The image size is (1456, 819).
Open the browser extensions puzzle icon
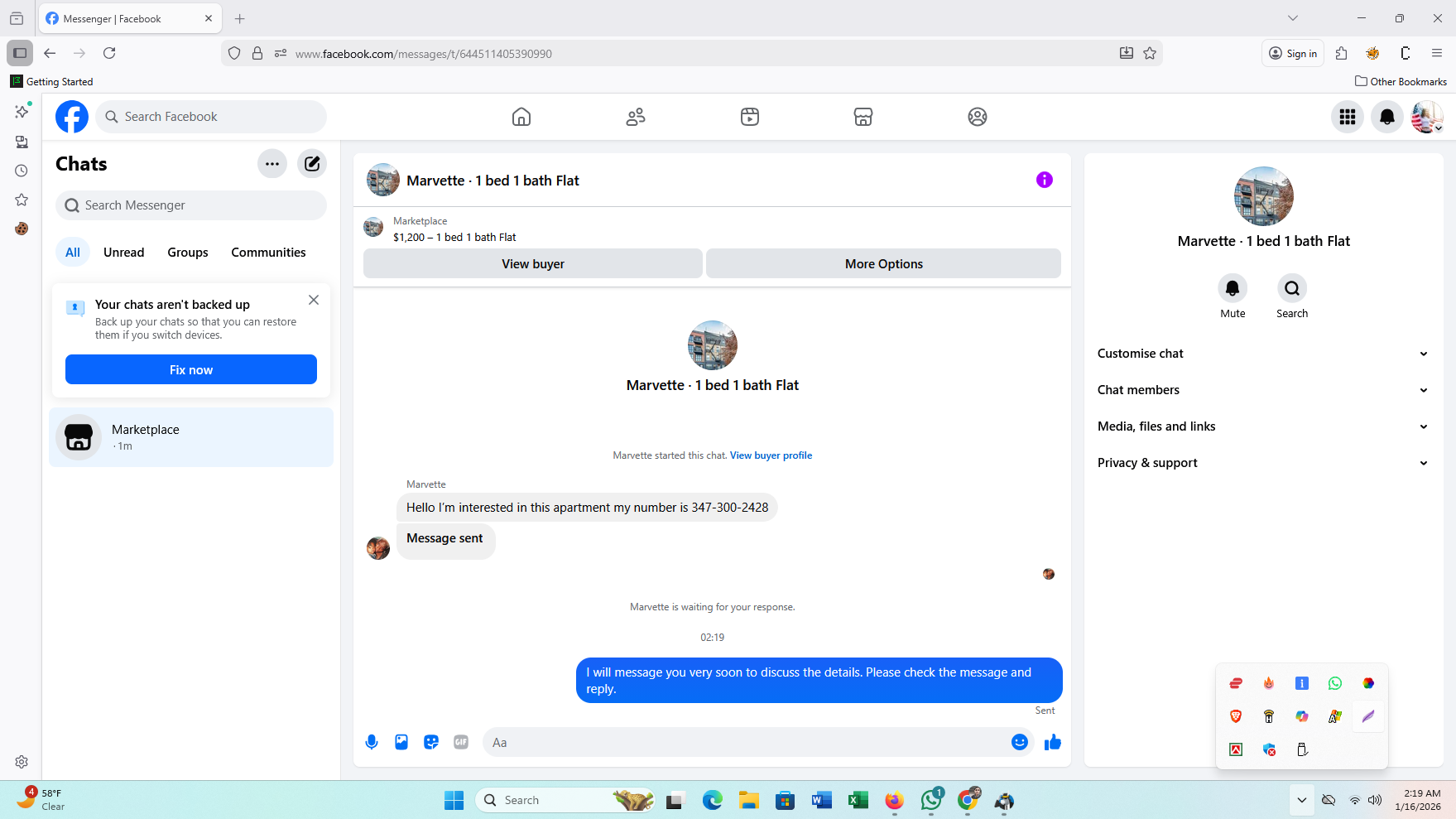point(1342,53)
